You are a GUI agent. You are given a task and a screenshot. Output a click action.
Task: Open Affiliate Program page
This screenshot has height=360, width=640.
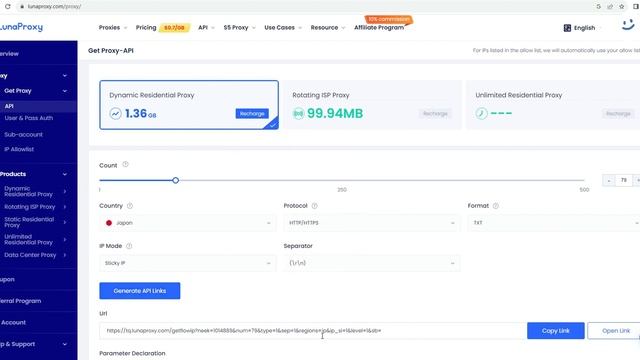coord(379,27)
